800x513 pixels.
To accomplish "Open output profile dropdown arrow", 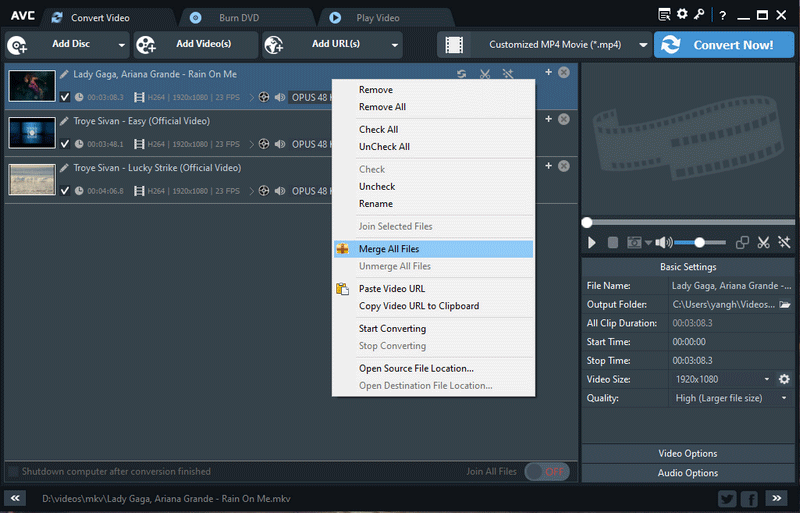I will [643, 45].
